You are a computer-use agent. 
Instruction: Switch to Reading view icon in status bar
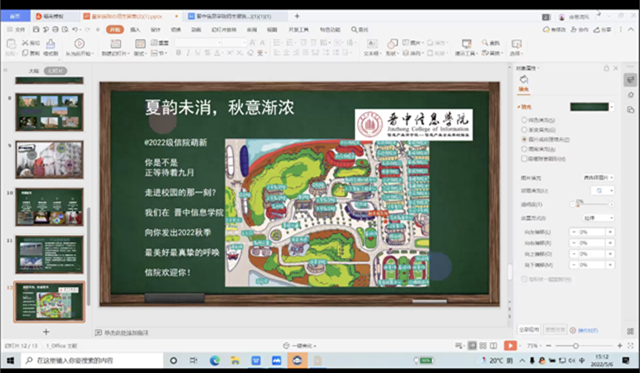coord(493,346)
